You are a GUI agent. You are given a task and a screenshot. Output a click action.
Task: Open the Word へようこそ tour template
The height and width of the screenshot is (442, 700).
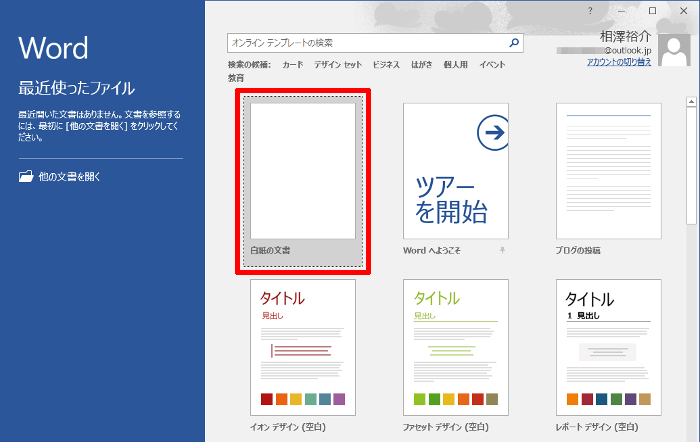click(x=456, y=171)
